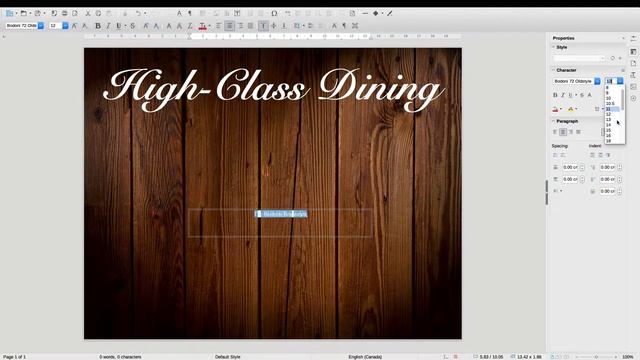640x360 pixels.
Task: Open the Gallery deck icon in the sidebar strip
Action: tap(633, 87)
